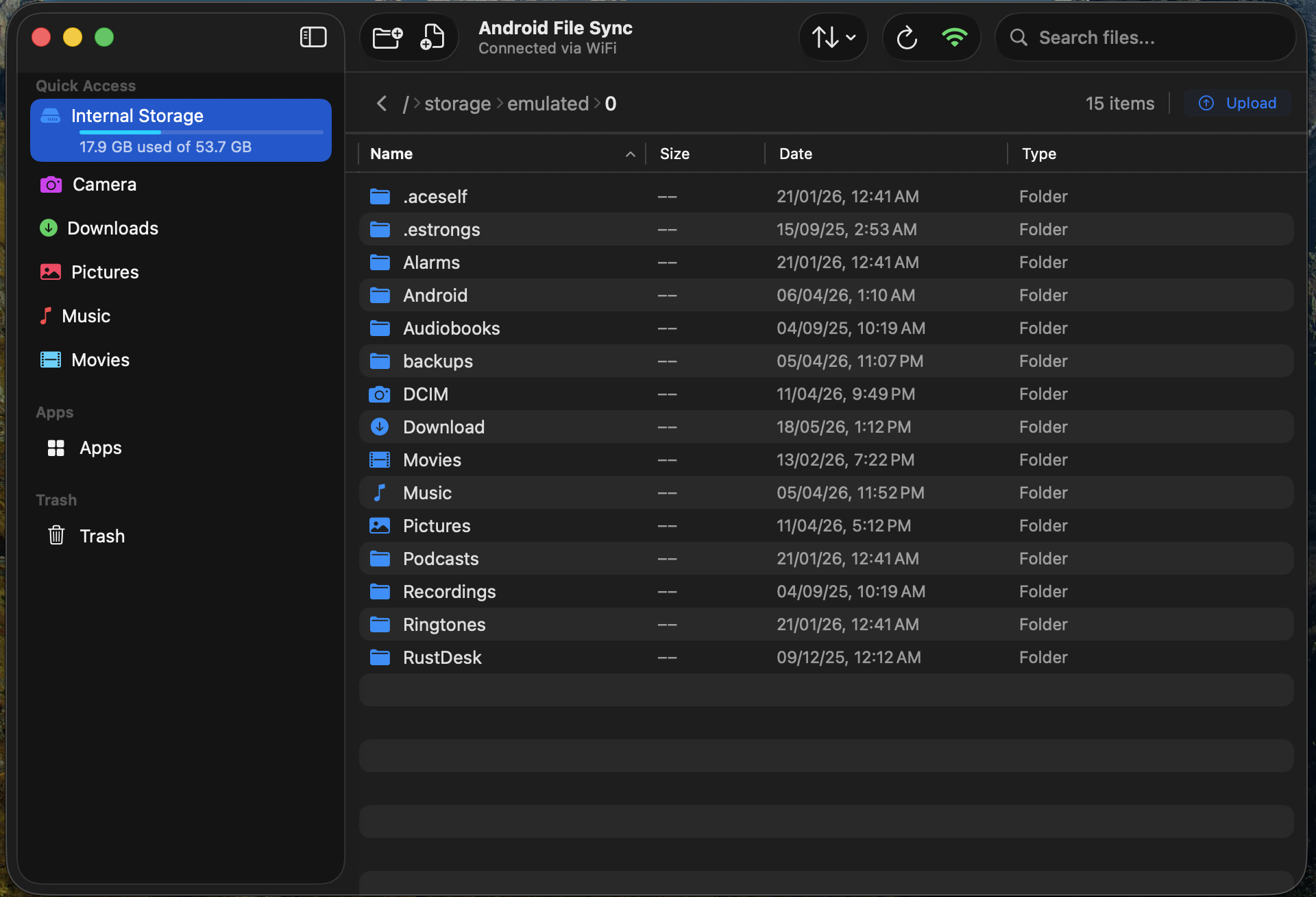Viewport: 1316px width, 897px height.
Task: Click the Apps grid icon in sidebar
Action: coord(56,448)
